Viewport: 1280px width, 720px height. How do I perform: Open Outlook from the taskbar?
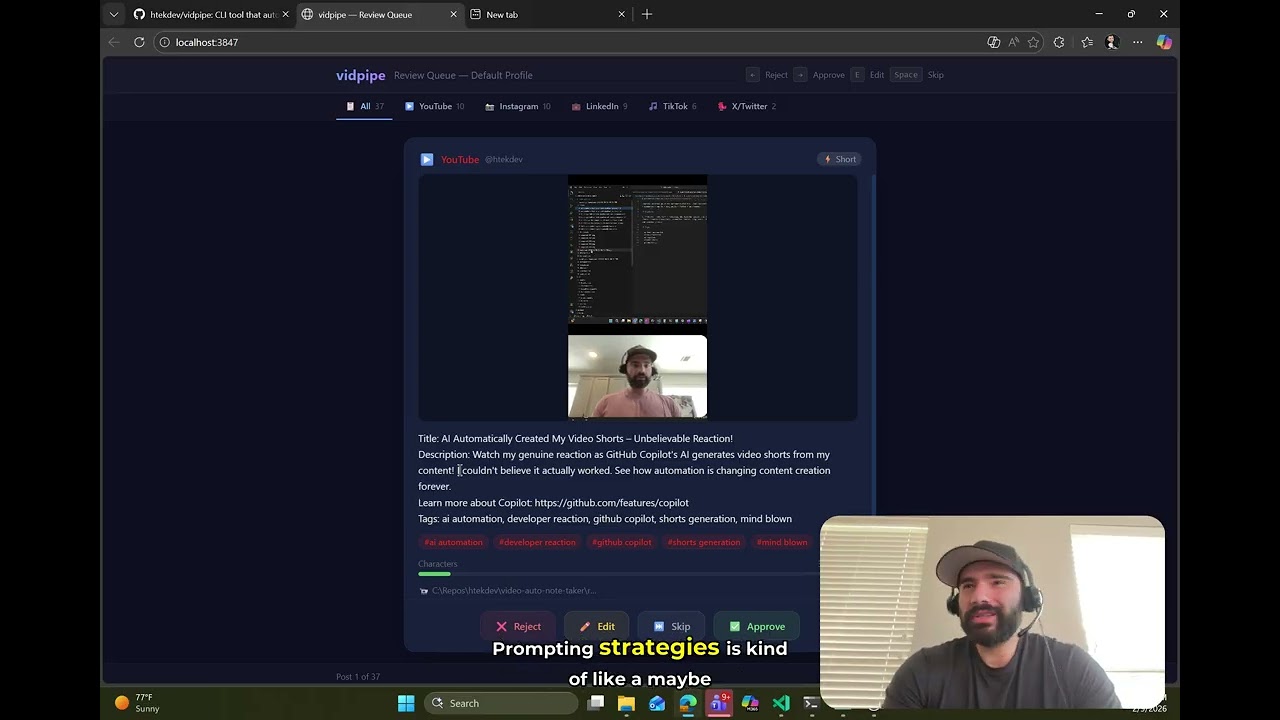[x=657, y=703]
